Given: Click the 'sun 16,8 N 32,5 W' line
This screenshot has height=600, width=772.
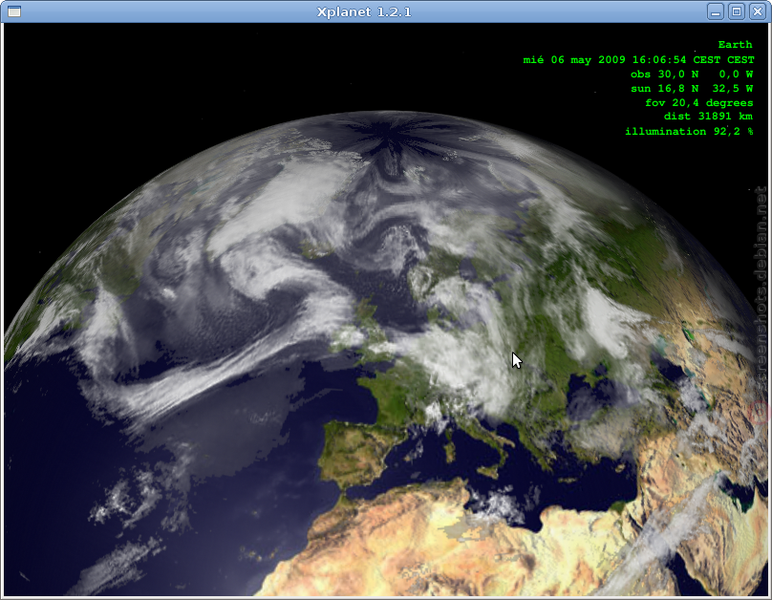Looking at the screenshot, I should 691,89.
